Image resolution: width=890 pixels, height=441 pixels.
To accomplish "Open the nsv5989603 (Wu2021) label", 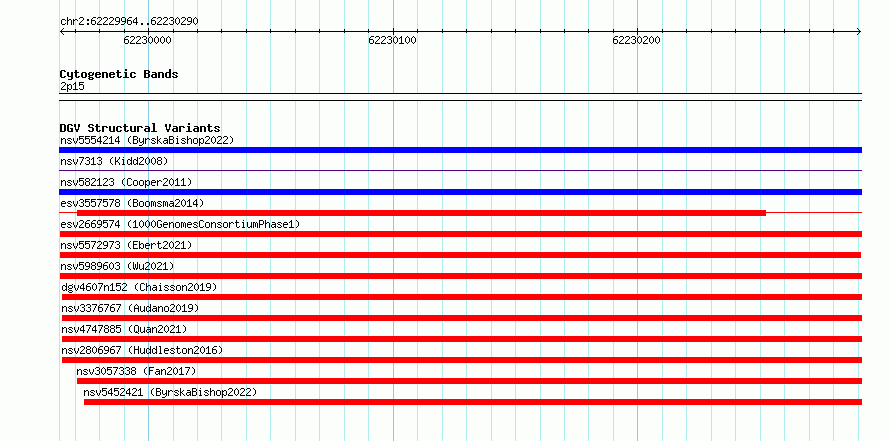I will [117, 266].
